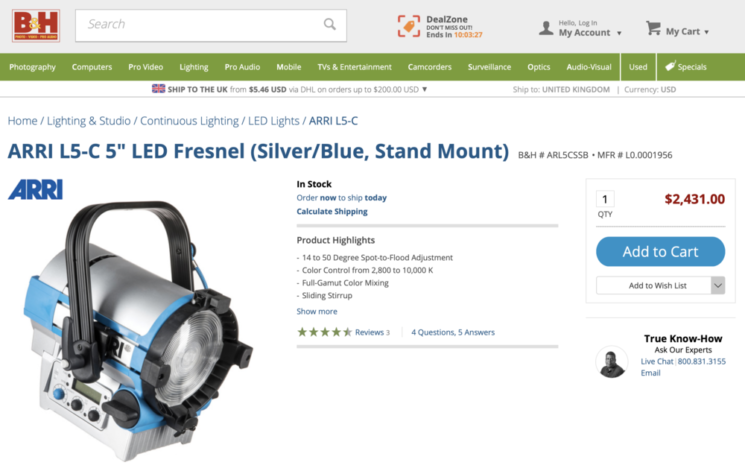Open the Calculate Shipping link

[332, 211]
